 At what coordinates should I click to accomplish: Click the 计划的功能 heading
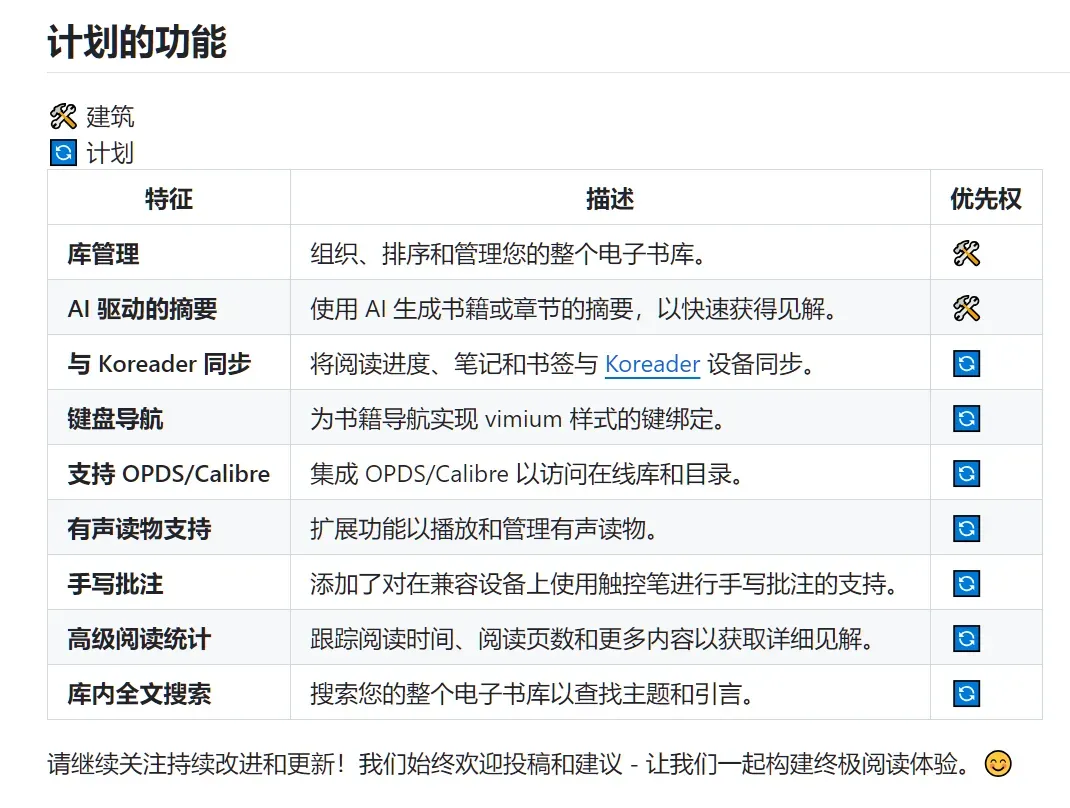[x=137, y=42]
